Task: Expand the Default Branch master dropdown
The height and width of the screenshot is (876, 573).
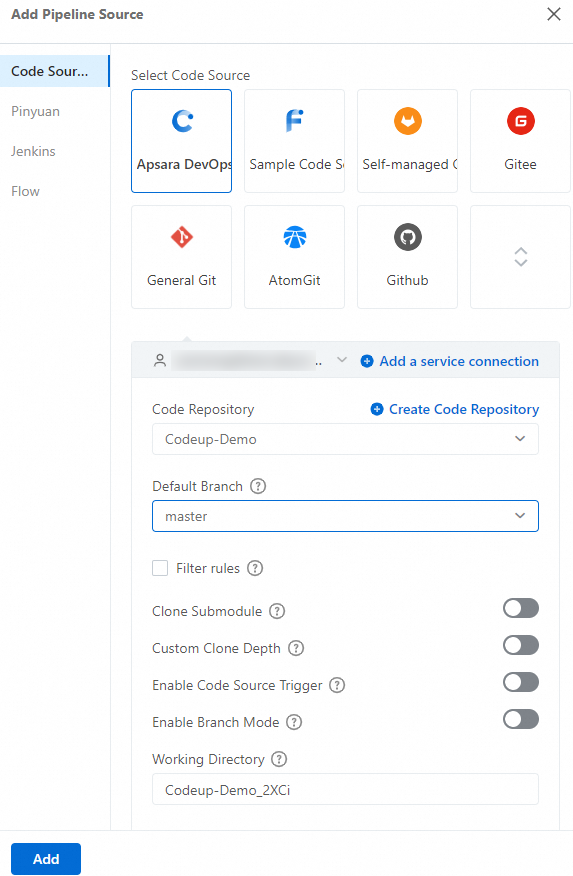Action: click(x=345, y=516)
